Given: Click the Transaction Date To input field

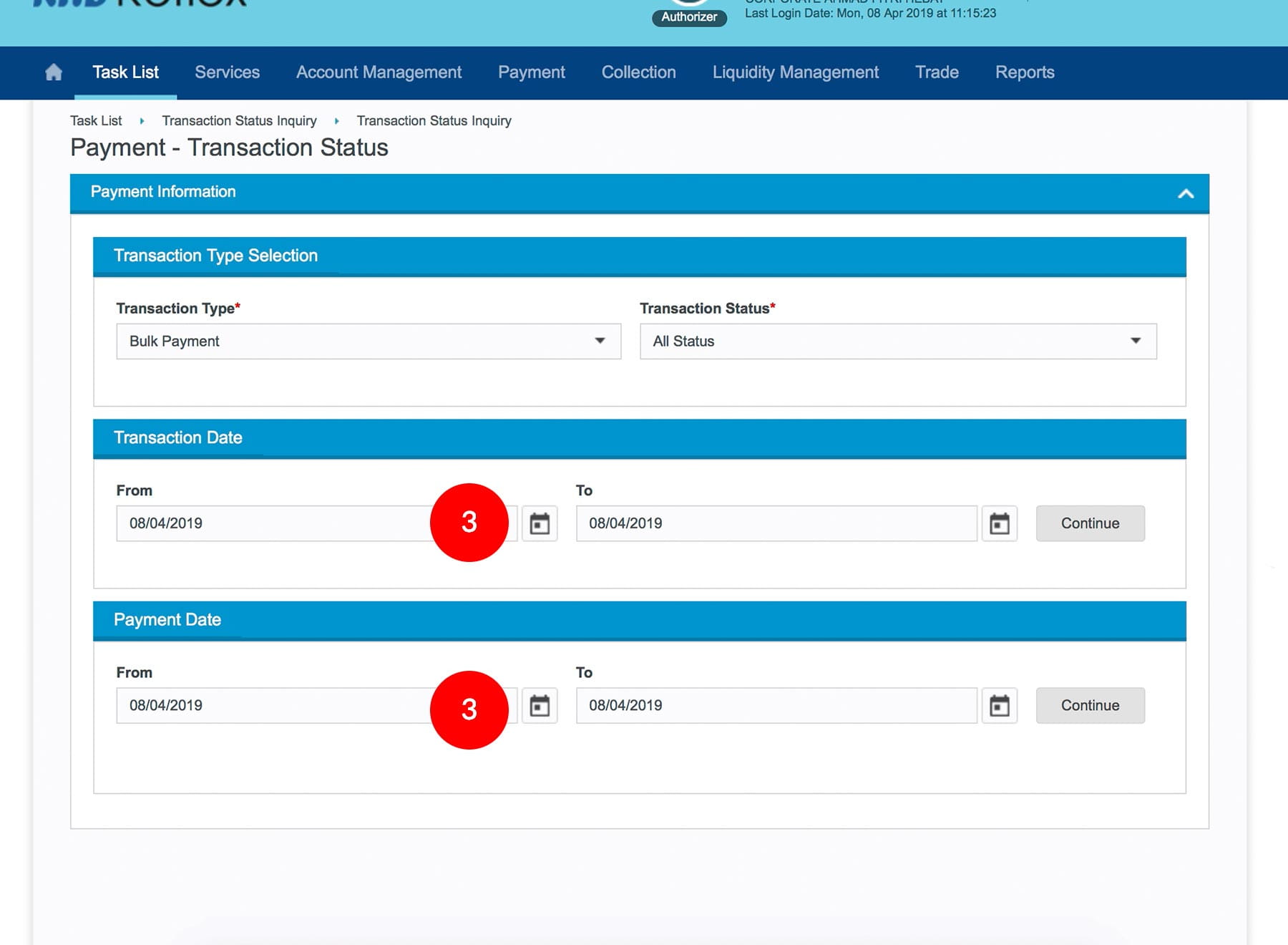Looking at the screenshot, I should coord(776,524).
